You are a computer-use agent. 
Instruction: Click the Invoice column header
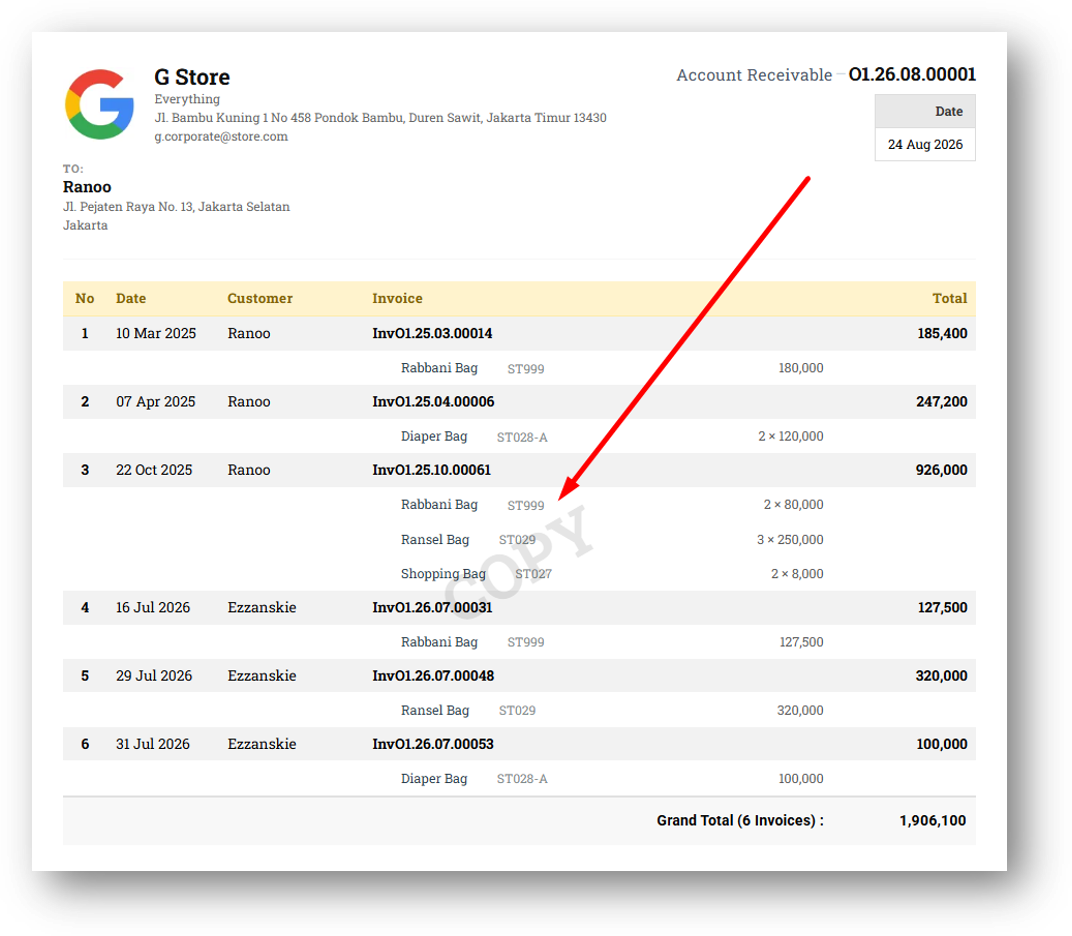point(397,299)
